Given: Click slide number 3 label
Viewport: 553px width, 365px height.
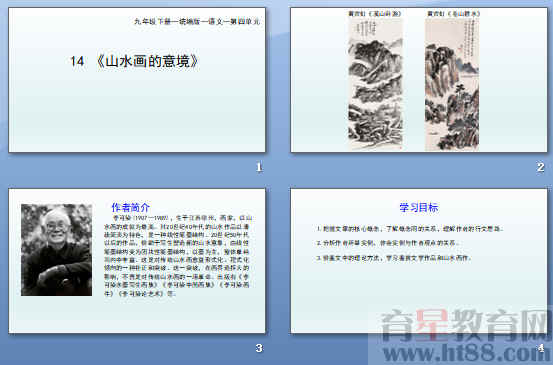Looking at the screenshot, I should 259,348.
